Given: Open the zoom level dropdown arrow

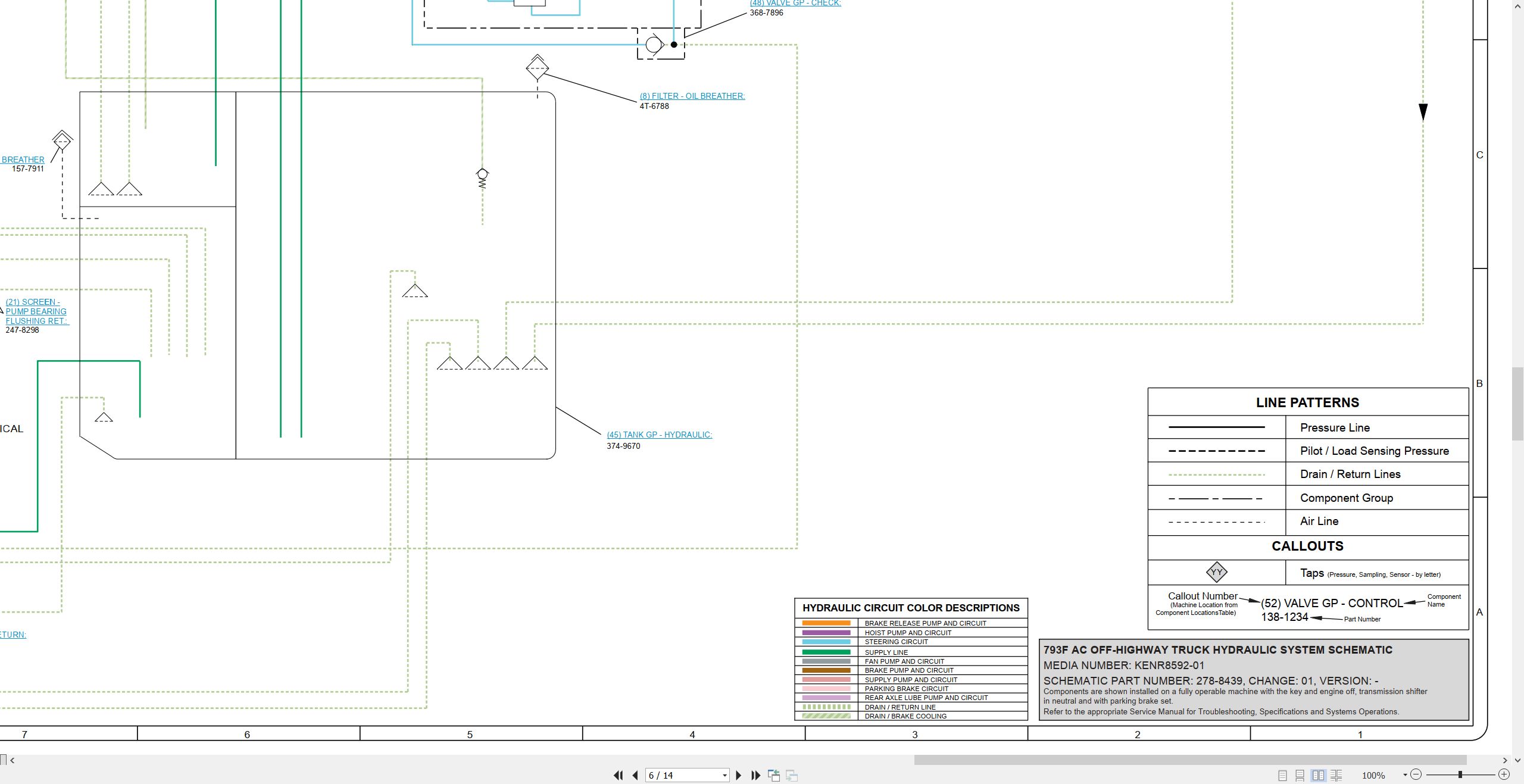Looking at the screenshot, I should point(1405,775).
